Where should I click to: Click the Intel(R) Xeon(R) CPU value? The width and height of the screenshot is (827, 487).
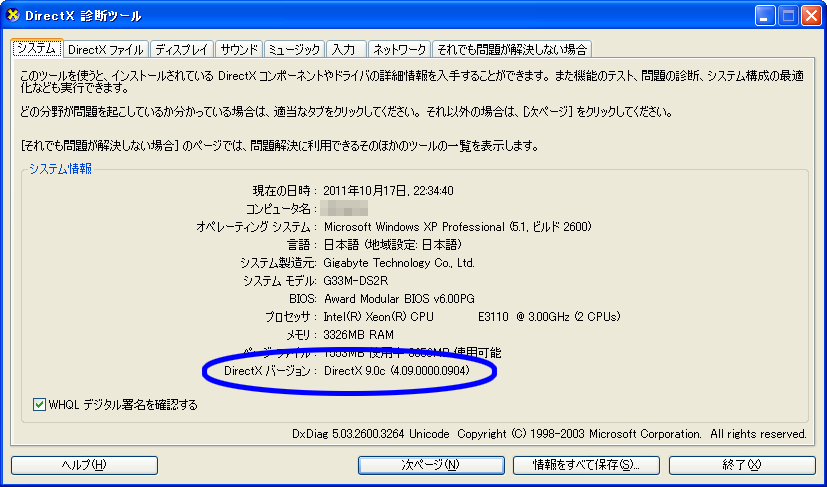(x=472, y=317)
